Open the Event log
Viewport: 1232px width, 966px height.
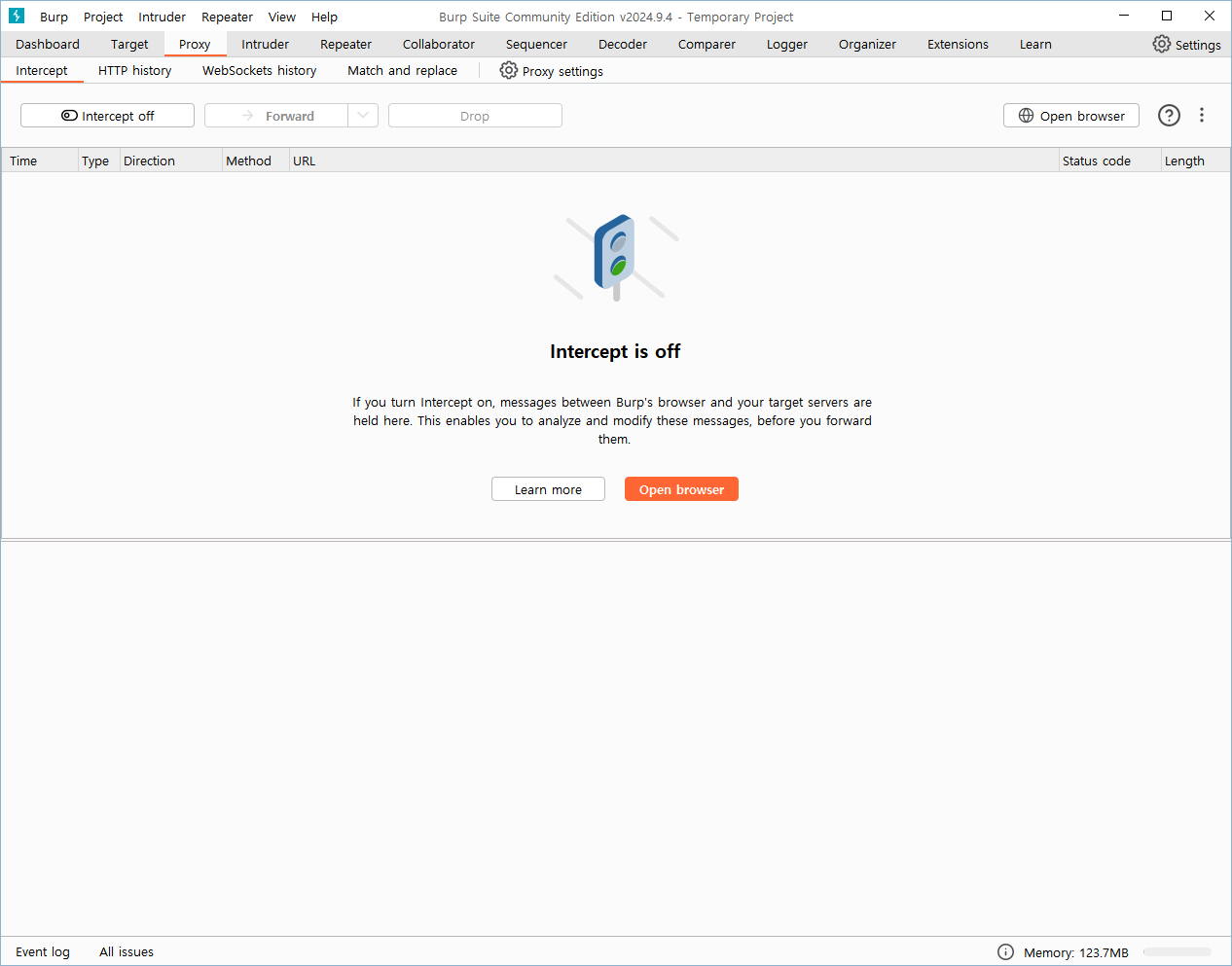click(43, 951)
